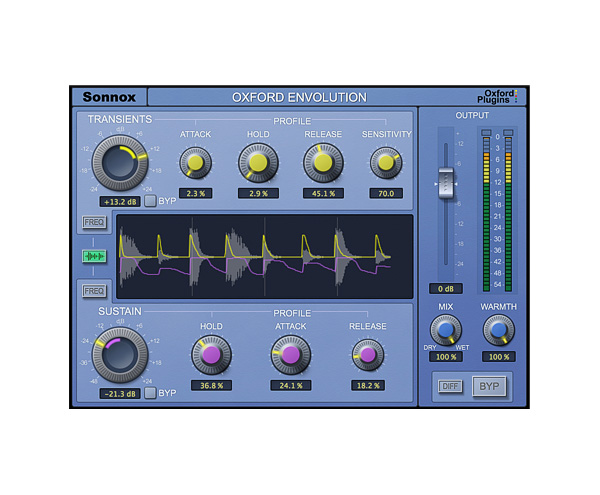Image resolution: width=600 pixels, height=495 pixels.
Task: Click the Output fader handle
Action: tap(446, 183)
